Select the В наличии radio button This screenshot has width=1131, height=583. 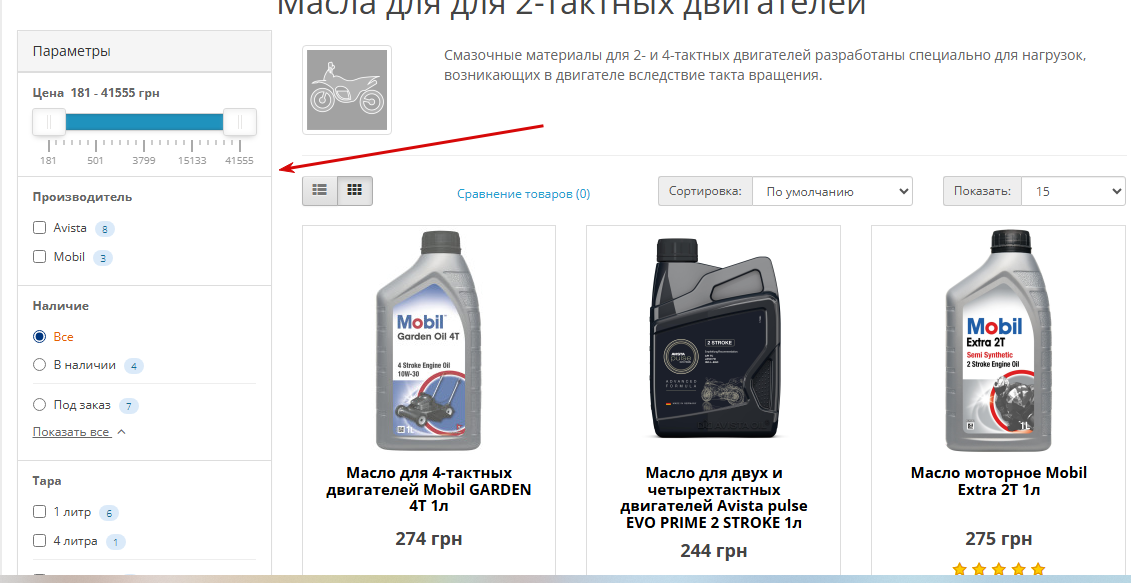tap(40, 365)
